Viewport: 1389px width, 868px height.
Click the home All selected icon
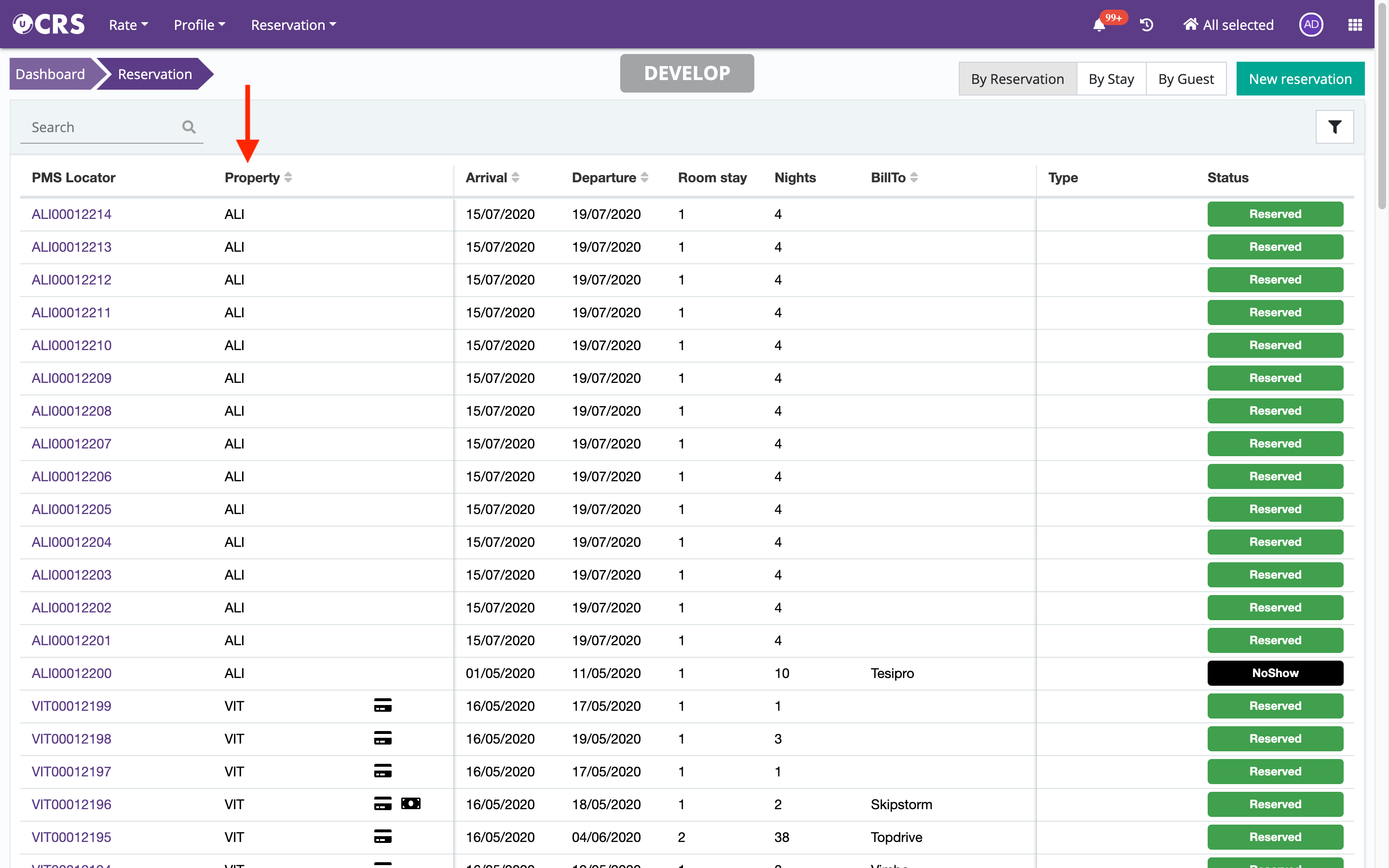[x=1190, y=25]
